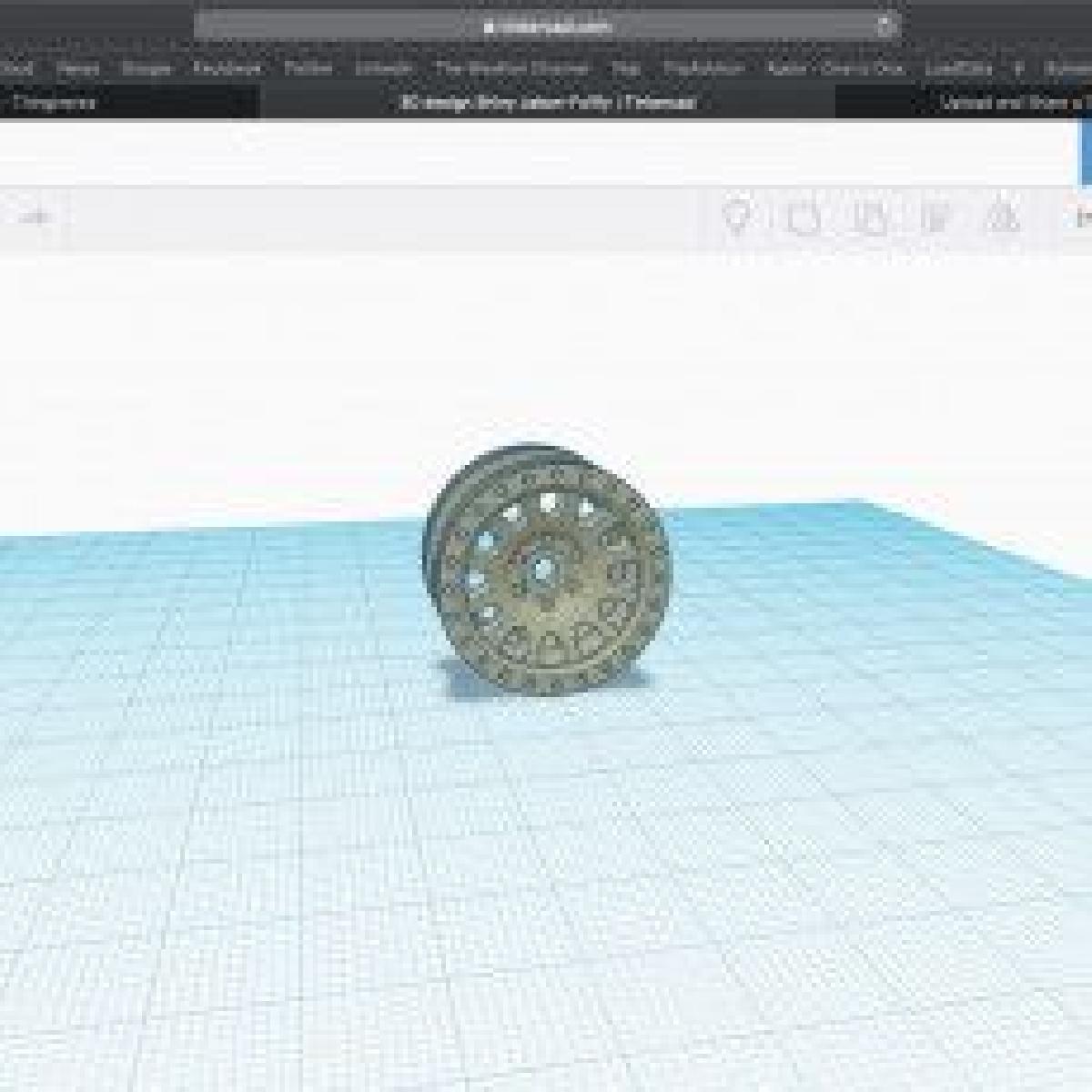Click the browser address bar

tap(546, 26)
